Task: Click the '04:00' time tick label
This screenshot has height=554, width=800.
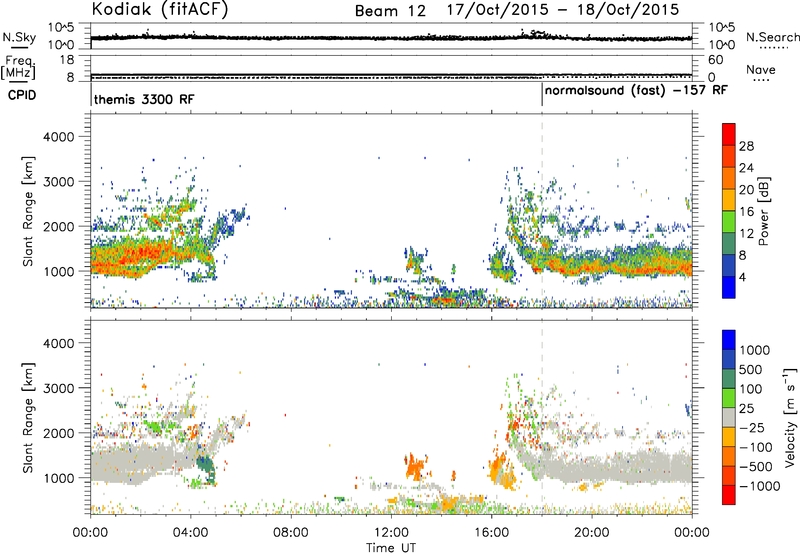Action: tap(190, 533)
